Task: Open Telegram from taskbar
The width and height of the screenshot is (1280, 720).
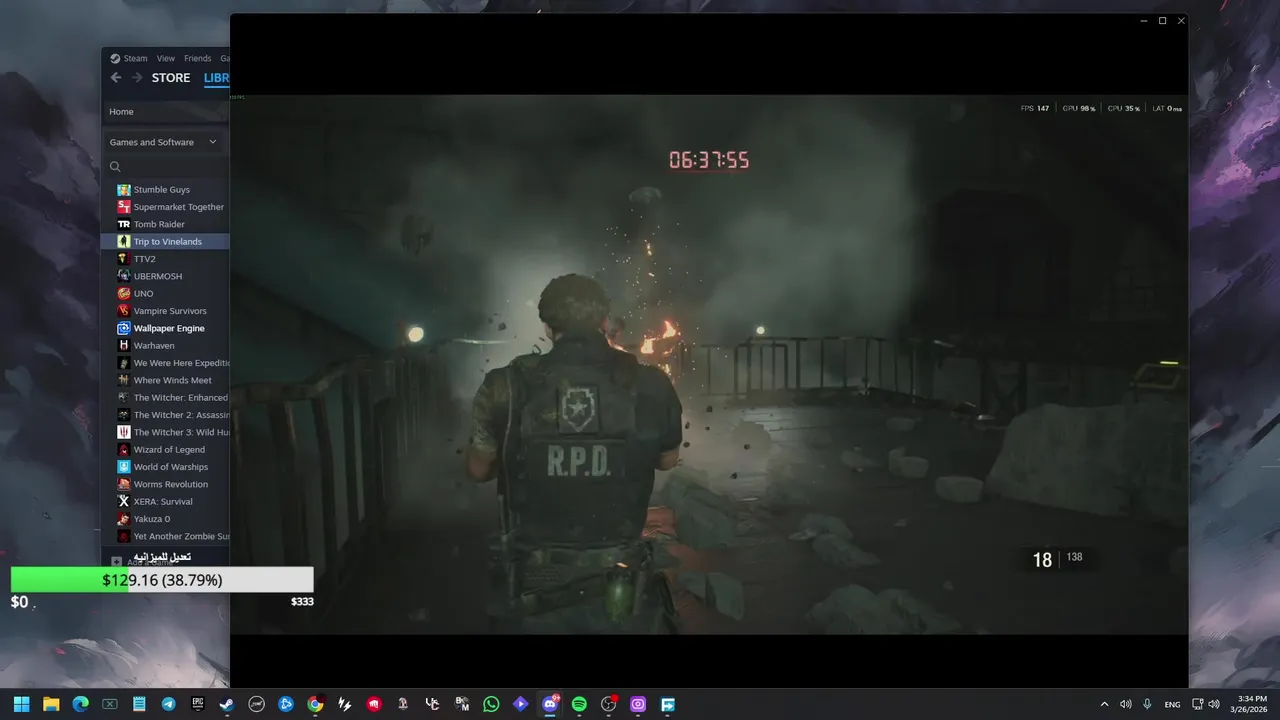Action: pyautogui.click(x=168, y=704)
